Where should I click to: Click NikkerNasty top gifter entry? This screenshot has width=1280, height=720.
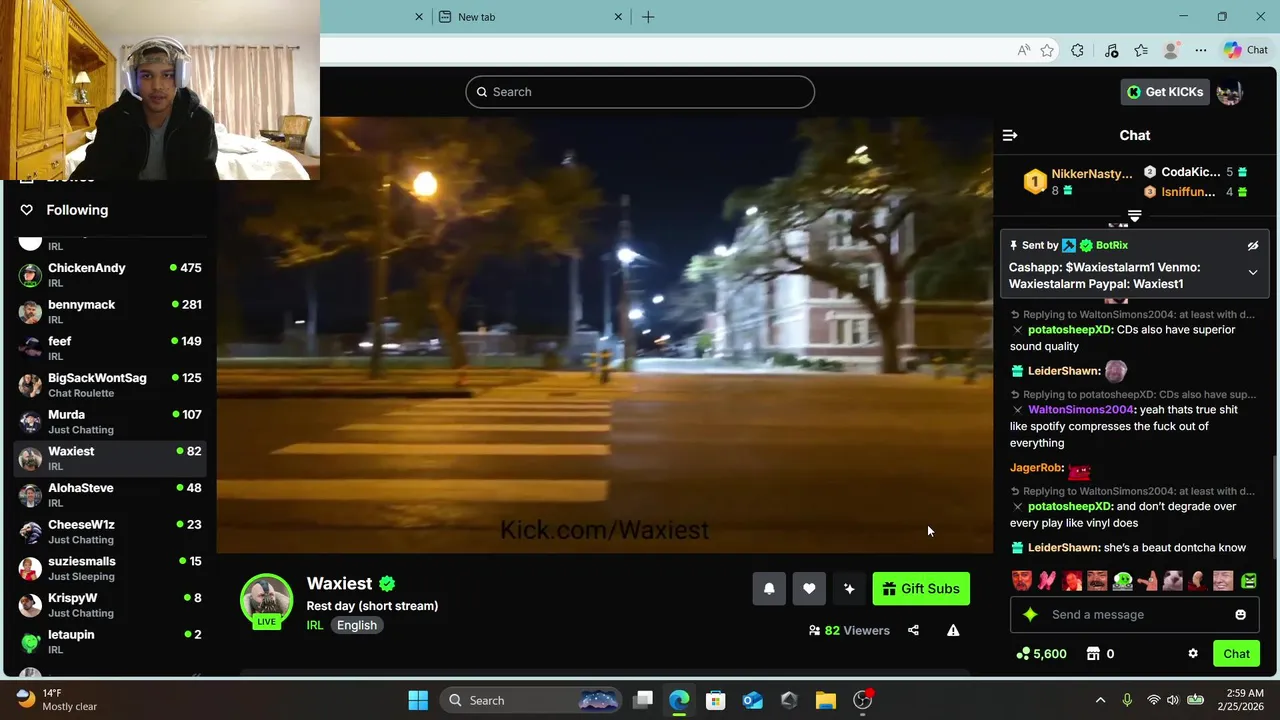click(x=1078, y=181)
